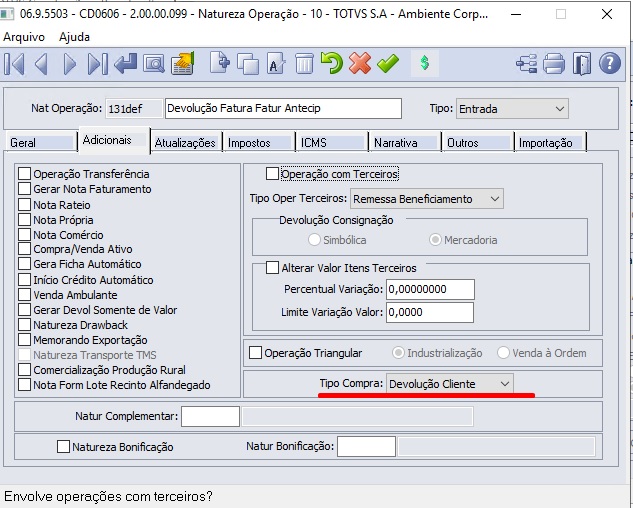Image resolution: width=633 pixels, height=508 pixels.
Task: Open the Arquivo menu
Action: (24, 37)
